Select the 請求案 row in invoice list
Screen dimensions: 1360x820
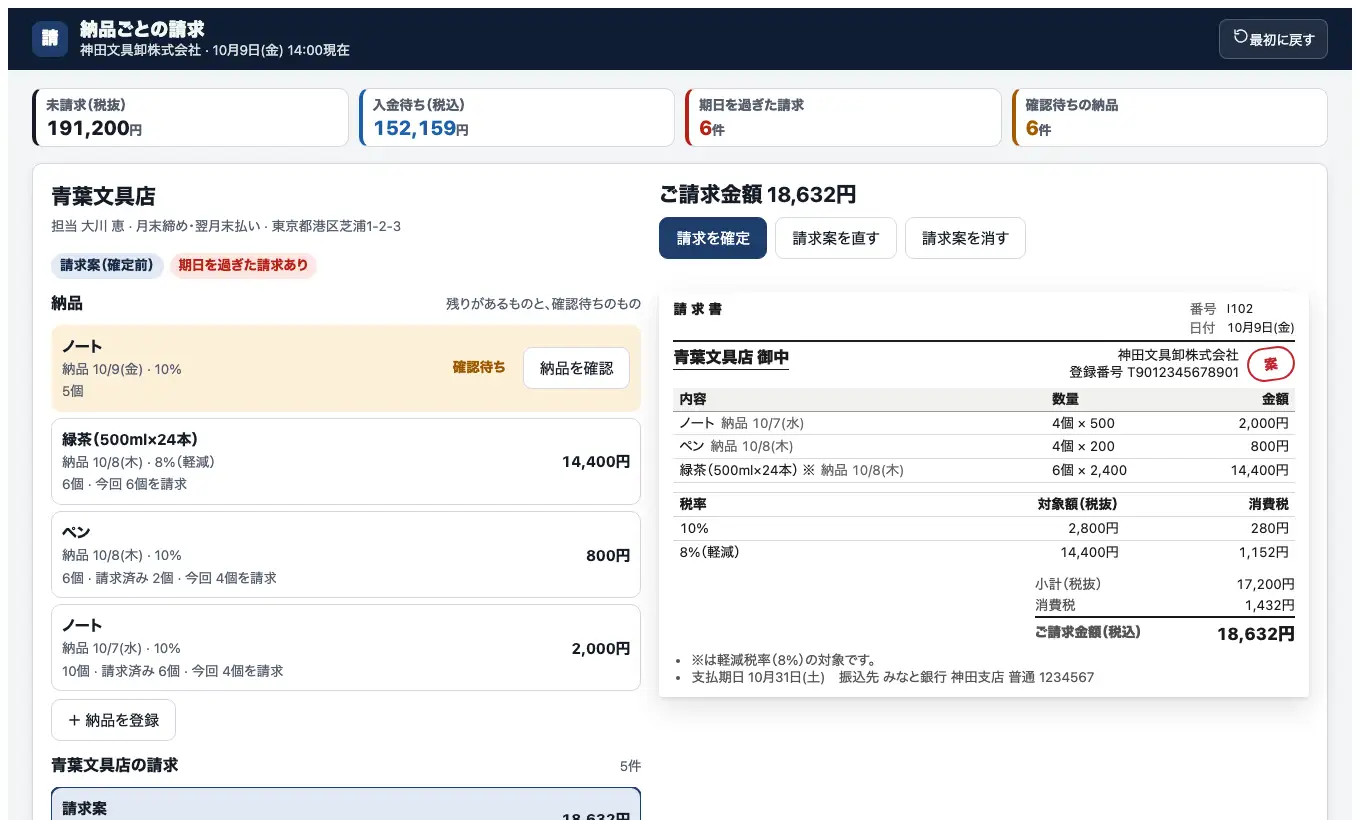point(346,804)
